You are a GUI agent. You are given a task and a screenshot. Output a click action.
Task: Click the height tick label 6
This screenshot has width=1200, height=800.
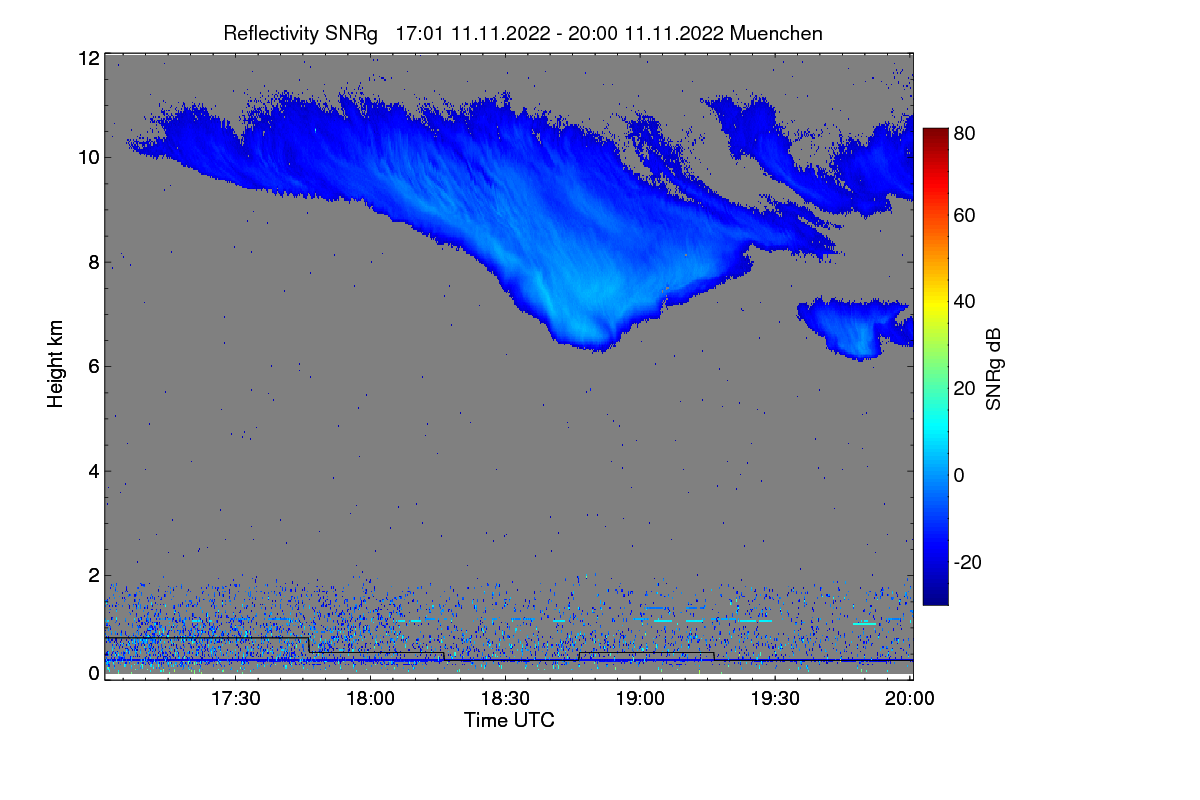tap(94, 366)
